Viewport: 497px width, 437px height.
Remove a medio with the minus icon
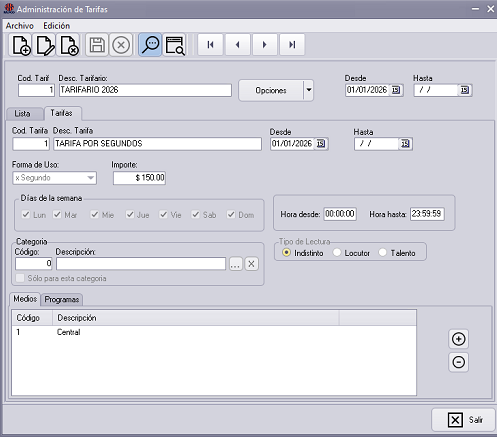pyautogui.click(x=459, y=362)
